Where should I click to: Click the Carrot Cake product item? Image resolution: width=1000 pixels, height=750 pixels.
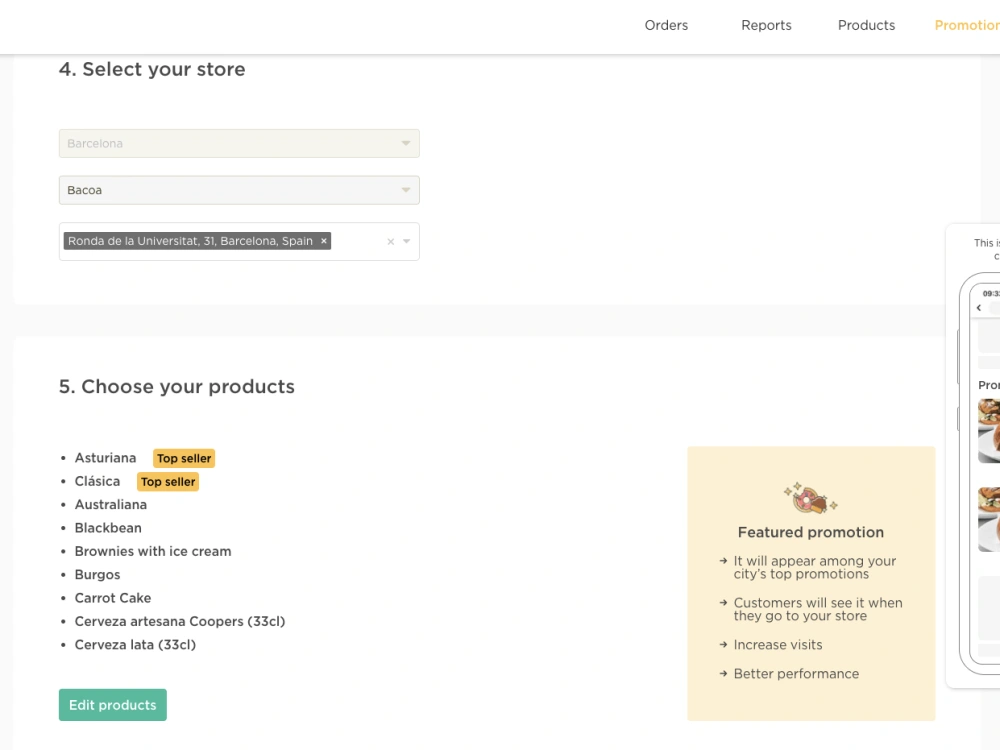point(113,598)
